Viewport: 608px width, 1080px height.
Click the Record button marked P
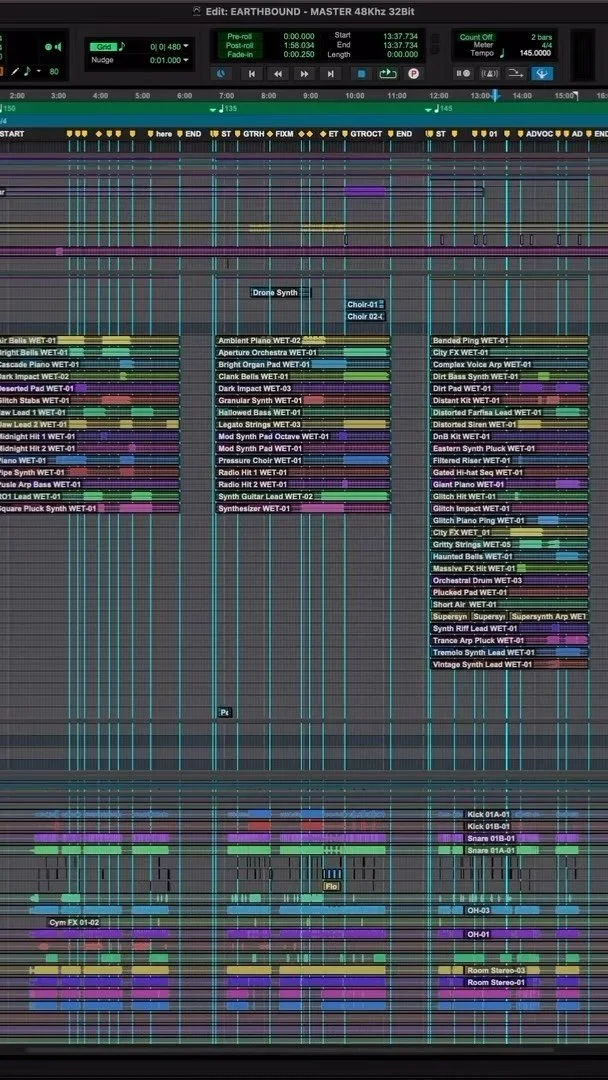[413, 74]
